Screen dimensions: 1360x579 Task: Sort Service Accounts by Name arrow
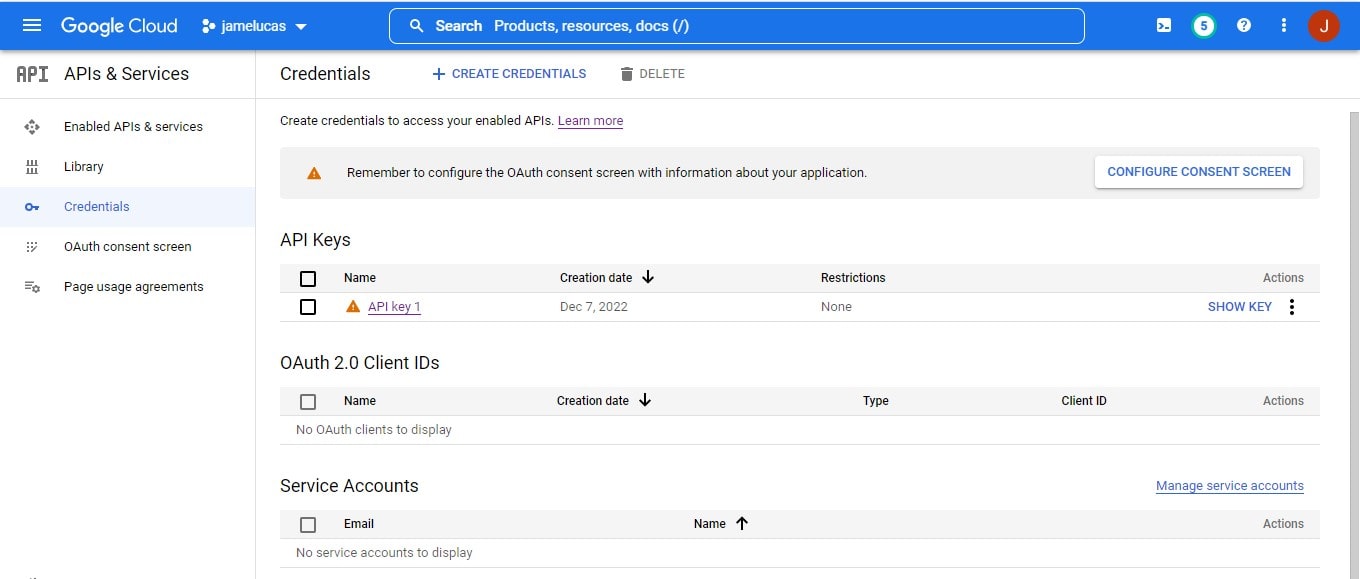coord(742,523)
